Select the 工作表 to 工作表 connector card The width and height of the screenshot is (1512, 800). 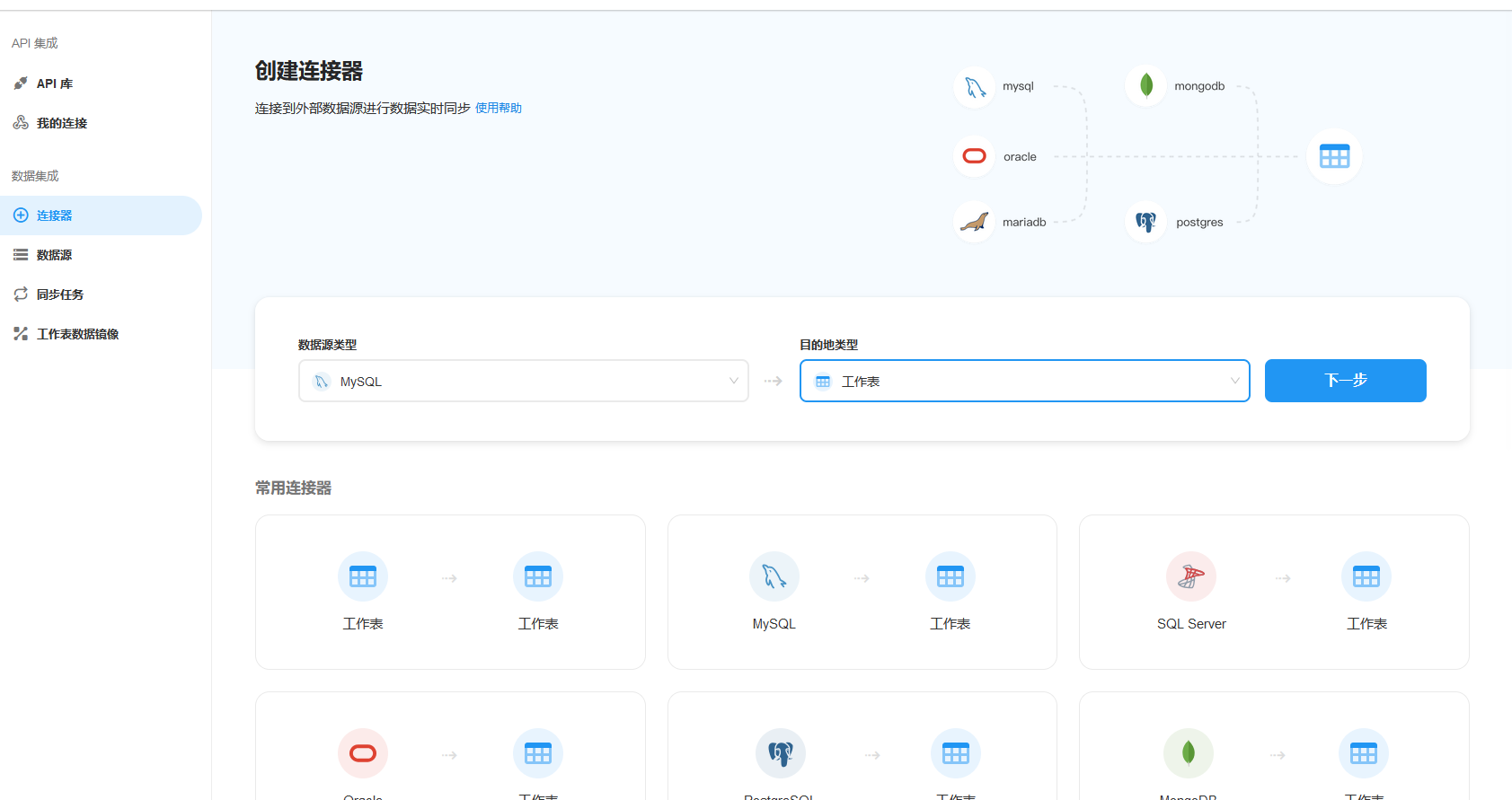pyautogui.click(x=450, y=592)
